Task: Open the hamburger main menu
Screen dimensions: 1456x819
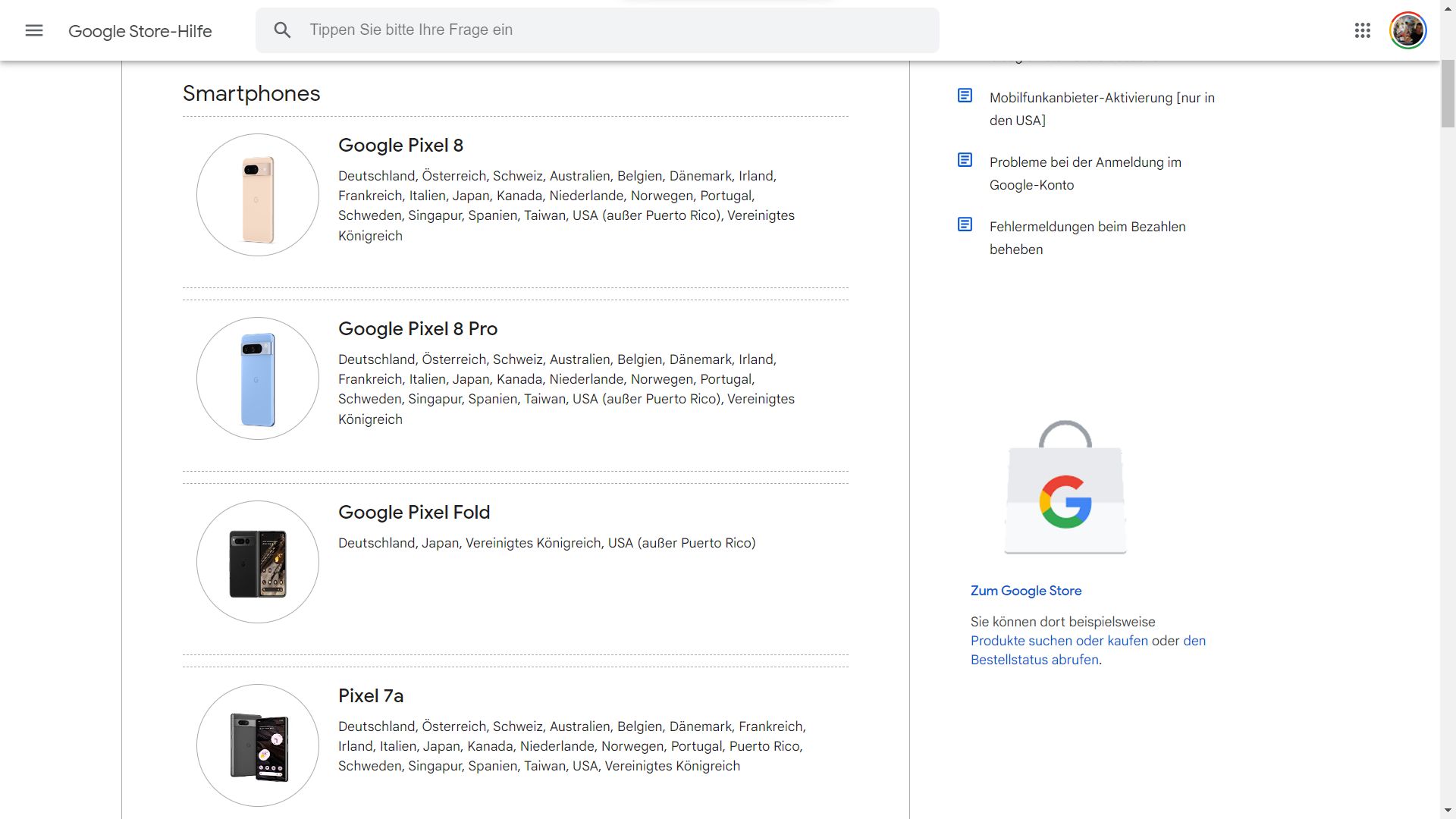Action: coord(34,30)
